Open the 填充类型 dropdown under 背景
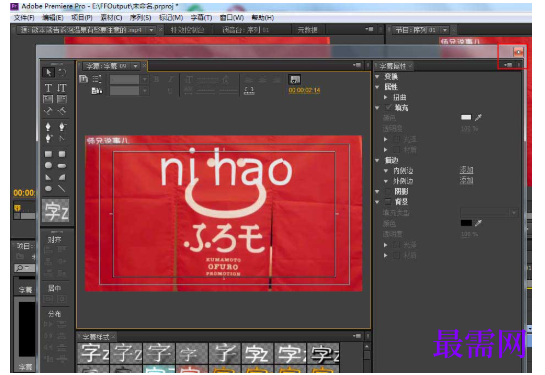This screenshot has width=545, height=375. coord(489,212)
